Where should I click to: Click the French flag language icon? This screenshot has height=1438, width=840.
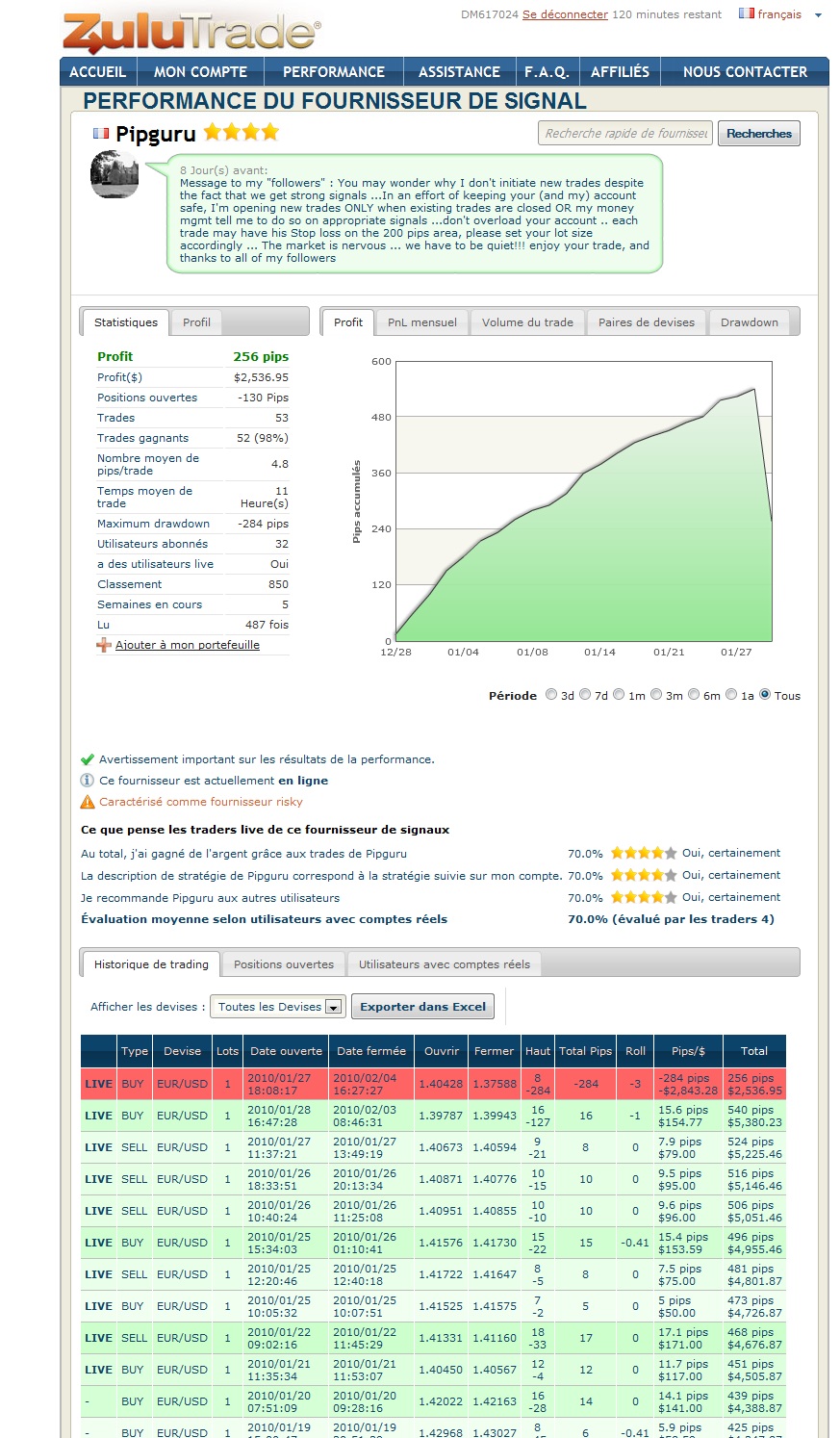pyautogui.click(x=746, y=13)
